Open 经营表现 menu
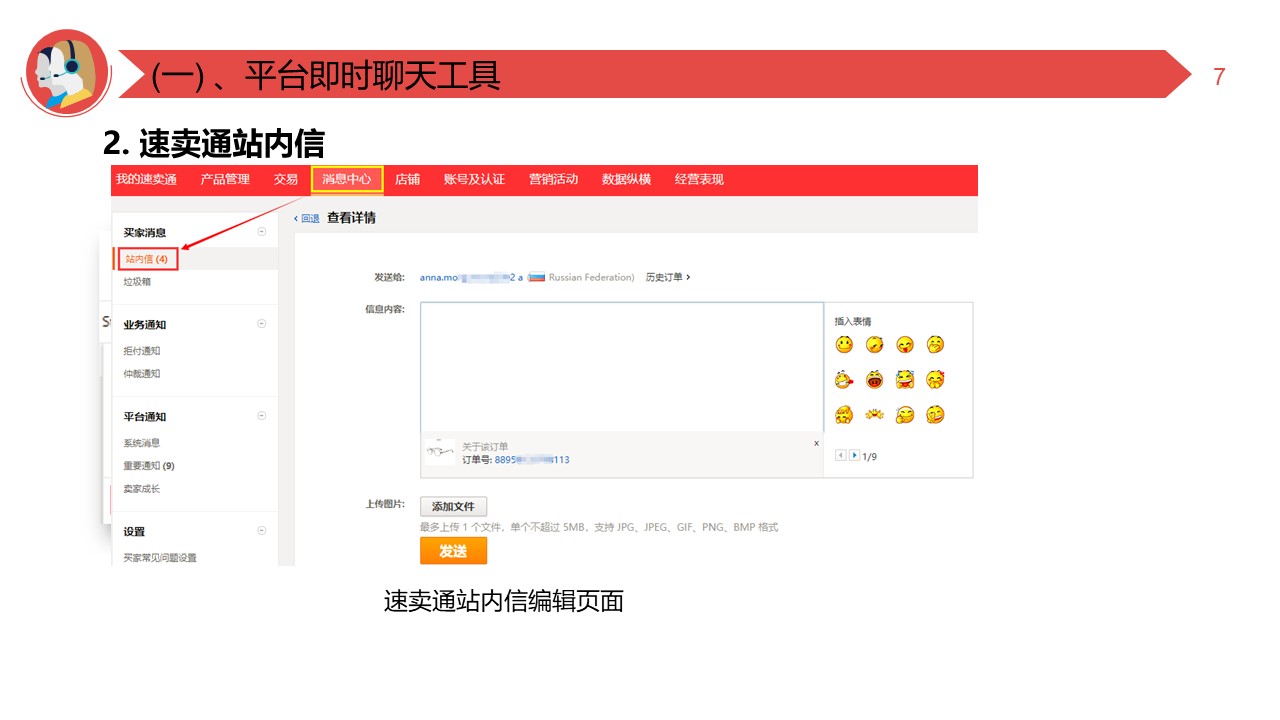1280x720 pixels. coord(699,180)
